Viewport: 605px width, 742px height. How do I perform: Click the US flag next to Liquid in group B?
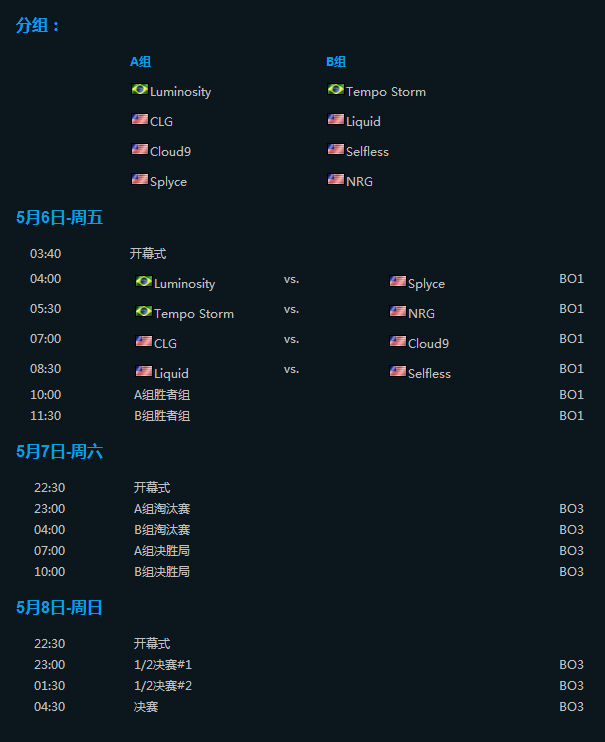pos(336,120)
